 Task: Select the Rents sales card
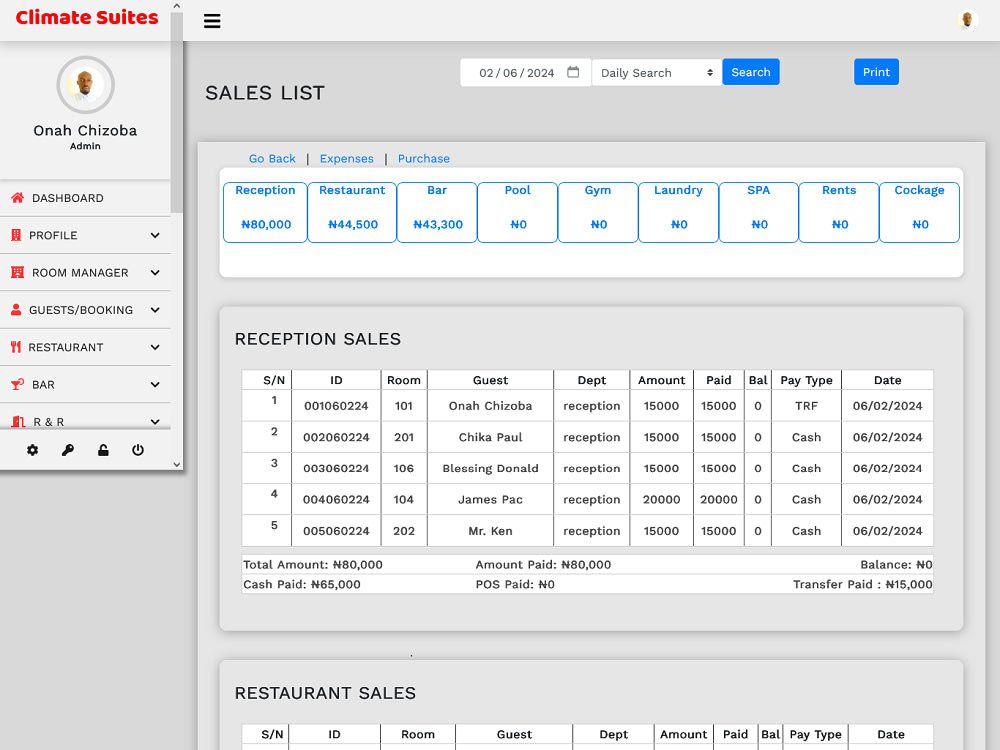pos(839,212)
